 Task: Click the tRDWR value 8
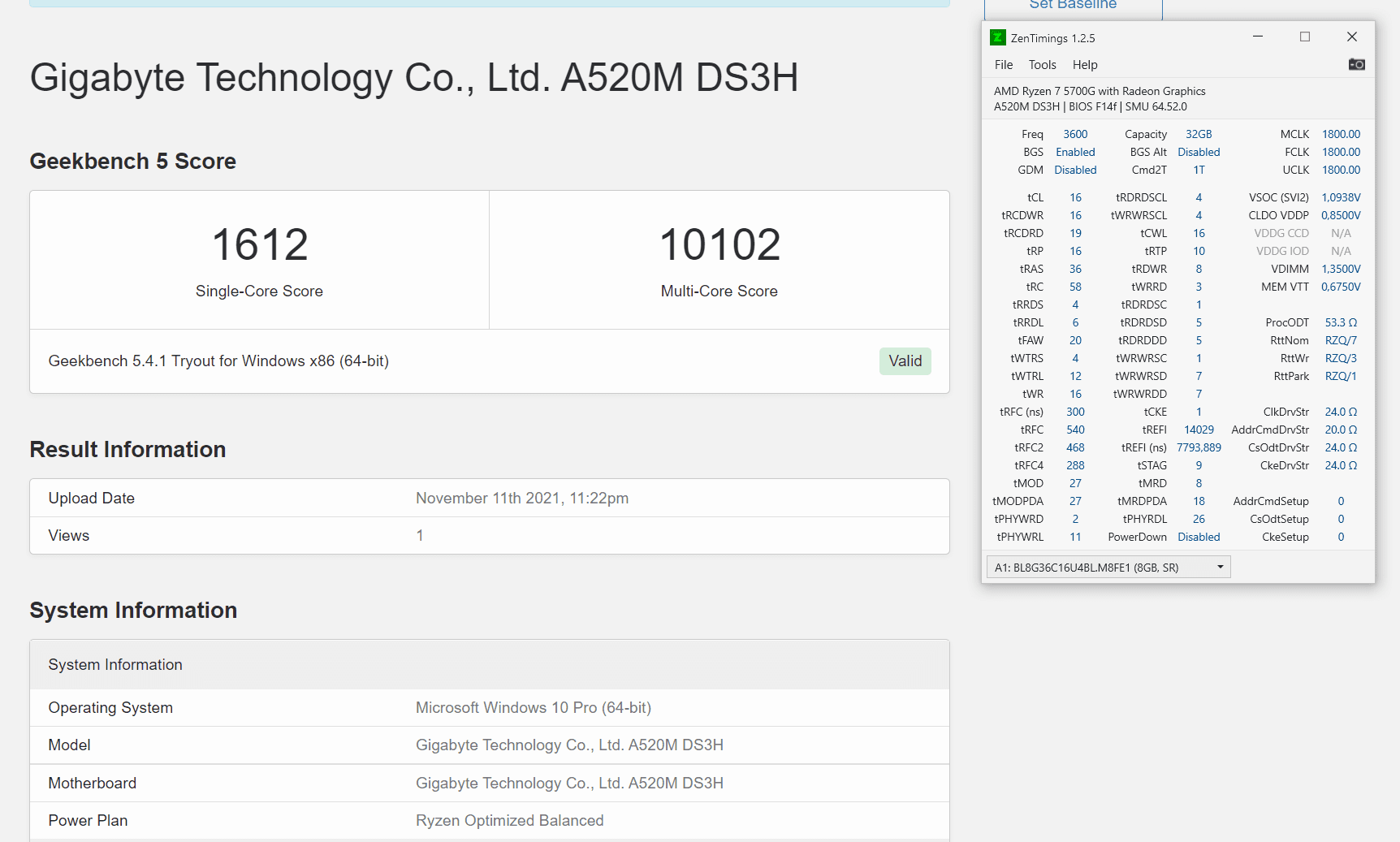click(x=1199, y=269)
